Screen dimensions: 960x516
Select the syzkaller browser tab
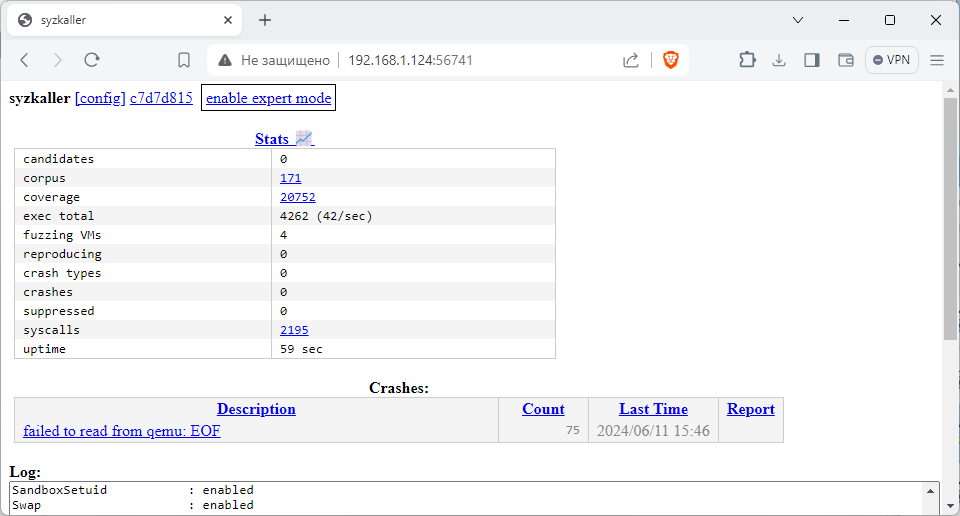point(124,20)
